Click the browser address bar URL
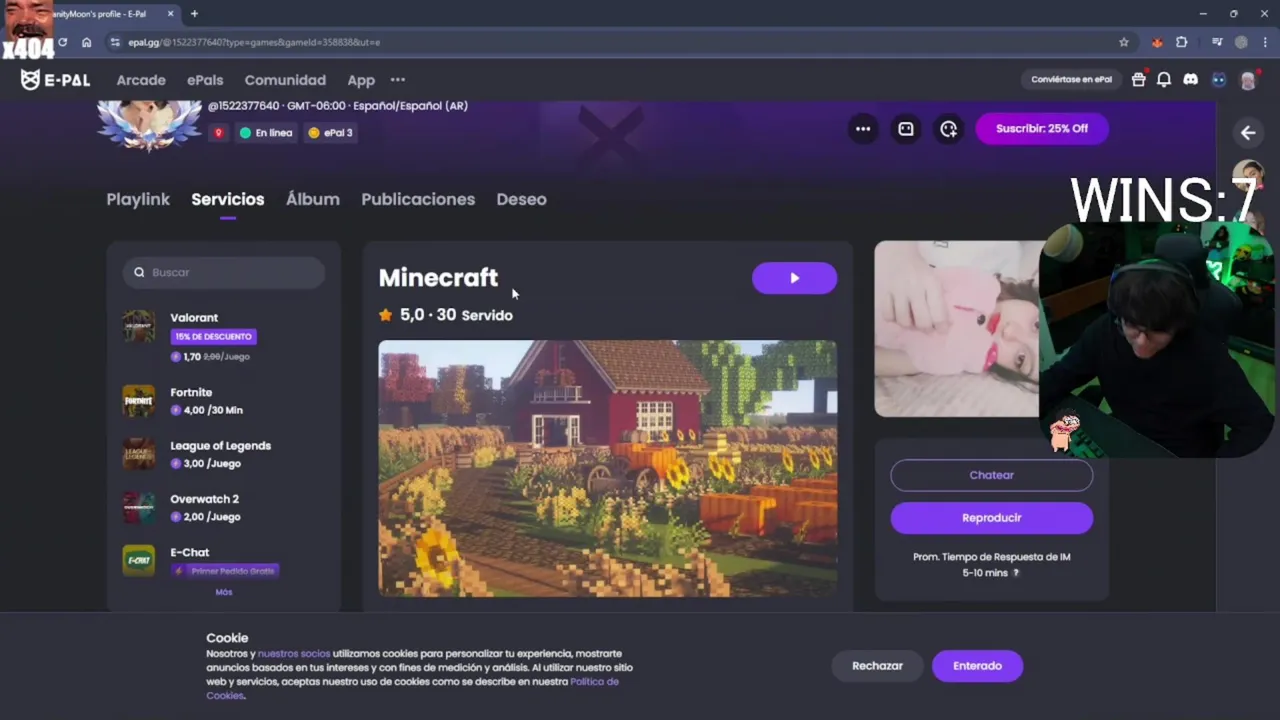1280x720 pixels. [x=254, y=42]
